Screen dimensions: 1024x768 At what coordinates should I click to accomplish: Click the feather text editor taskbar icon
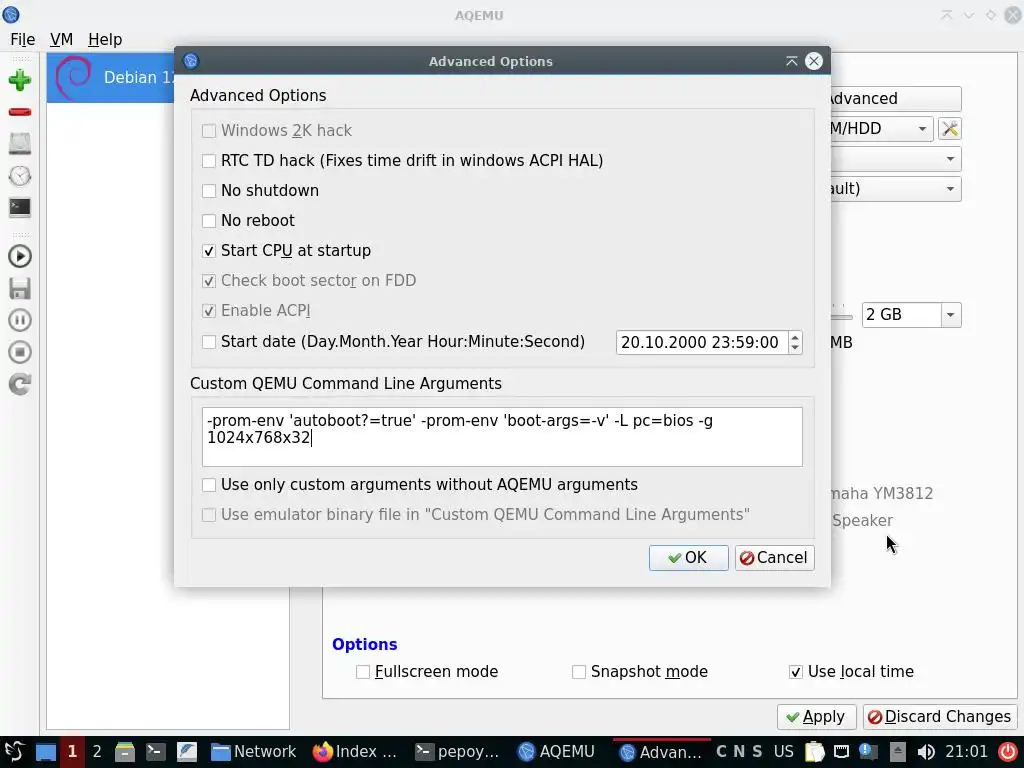click(x=187, y=752)
